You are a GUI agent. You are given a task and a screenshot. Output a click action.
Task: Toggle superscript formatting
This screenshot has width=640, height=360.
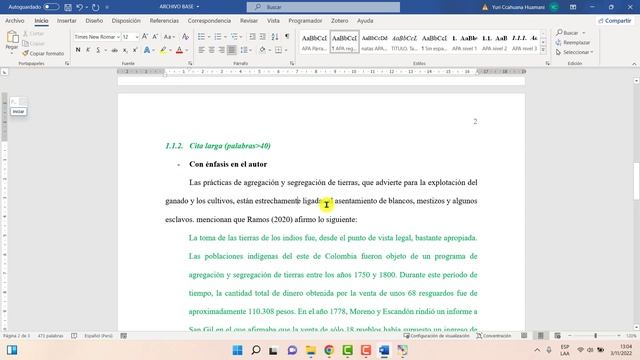135,50
